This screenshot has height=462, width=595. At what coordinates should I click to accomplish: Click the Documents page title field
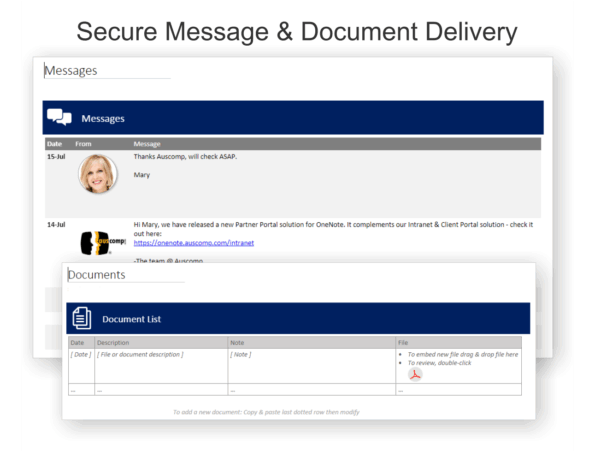(126, 275)
